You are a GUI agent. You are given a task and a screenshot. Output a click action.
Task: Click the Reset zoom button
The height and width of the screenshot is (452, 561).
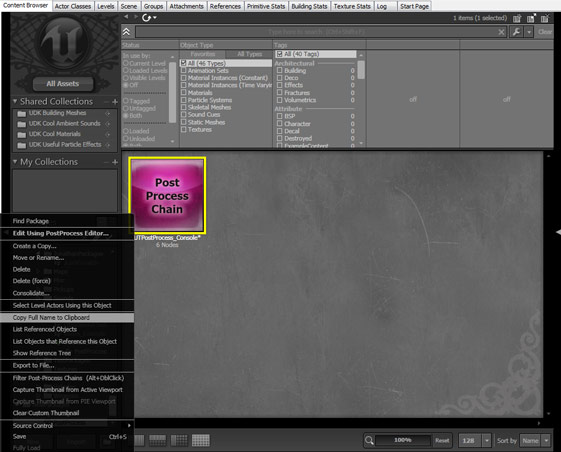442,441
